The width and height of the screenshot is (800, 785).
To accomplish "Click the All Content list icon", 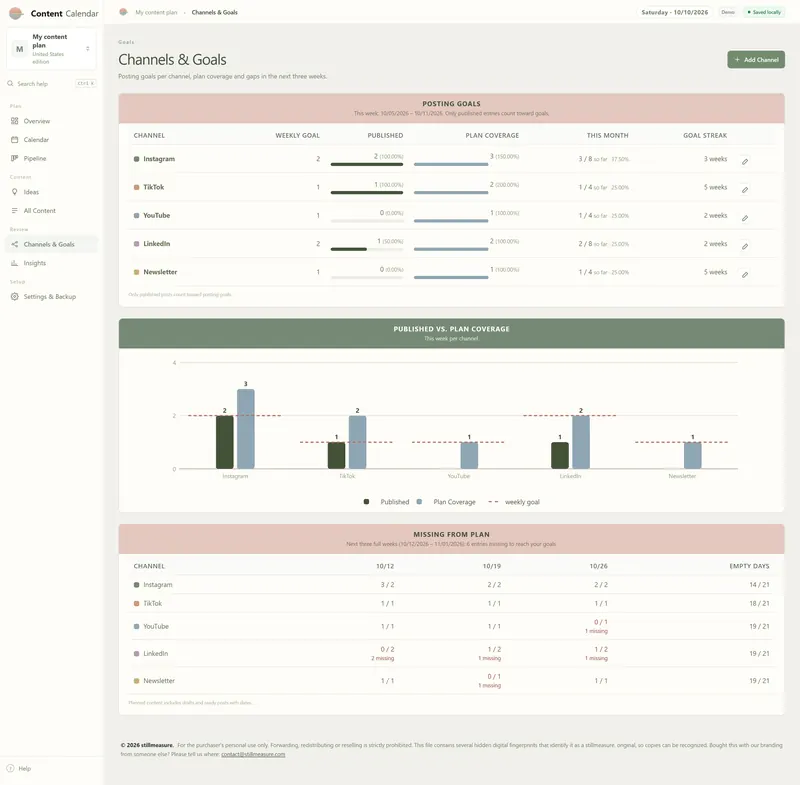I will pos(14,211).
